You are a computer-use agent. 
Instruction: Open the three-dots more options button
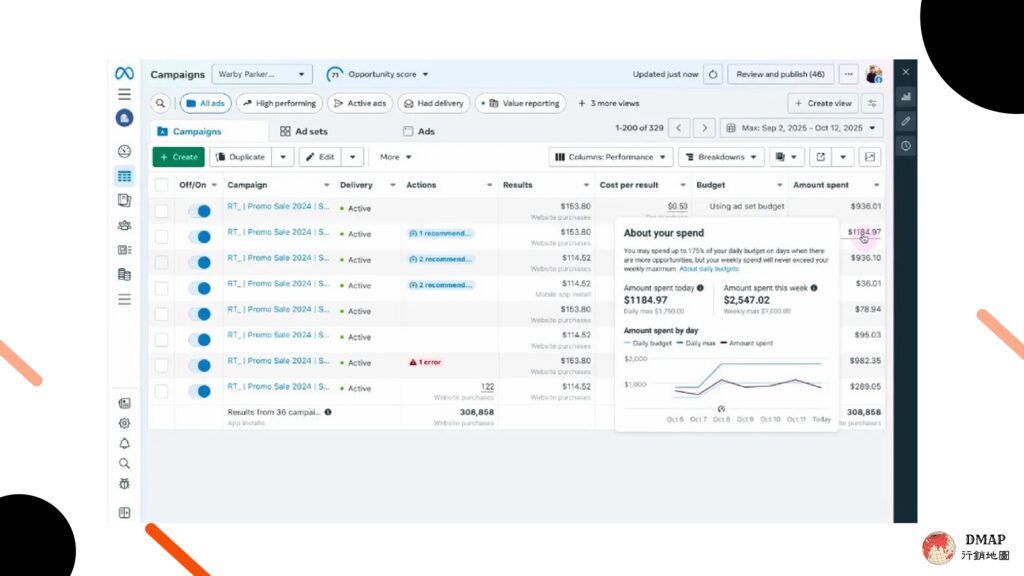[848, 74]
